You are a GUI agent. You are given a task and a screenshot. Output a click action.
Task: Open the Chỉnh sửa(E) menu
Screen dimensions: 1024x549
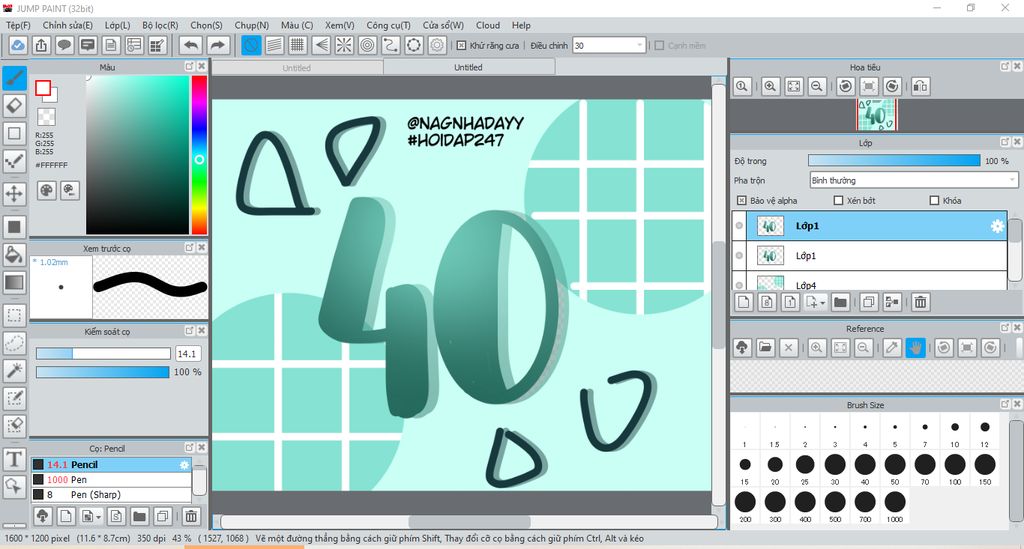coord(68,25)
